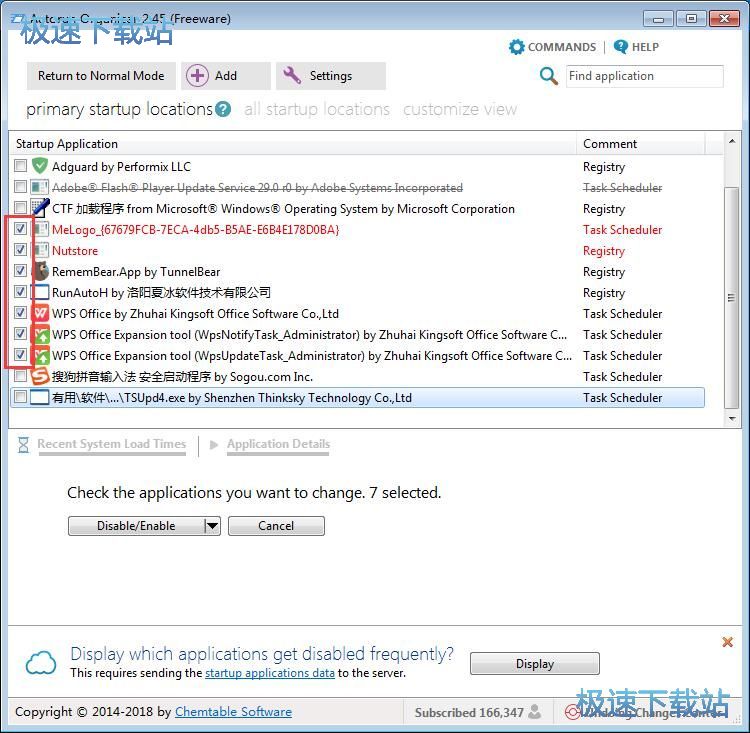This screenshot has width=750, height=733.
Task: Click the MeLogo entry icon
Action: pos(40,229)
